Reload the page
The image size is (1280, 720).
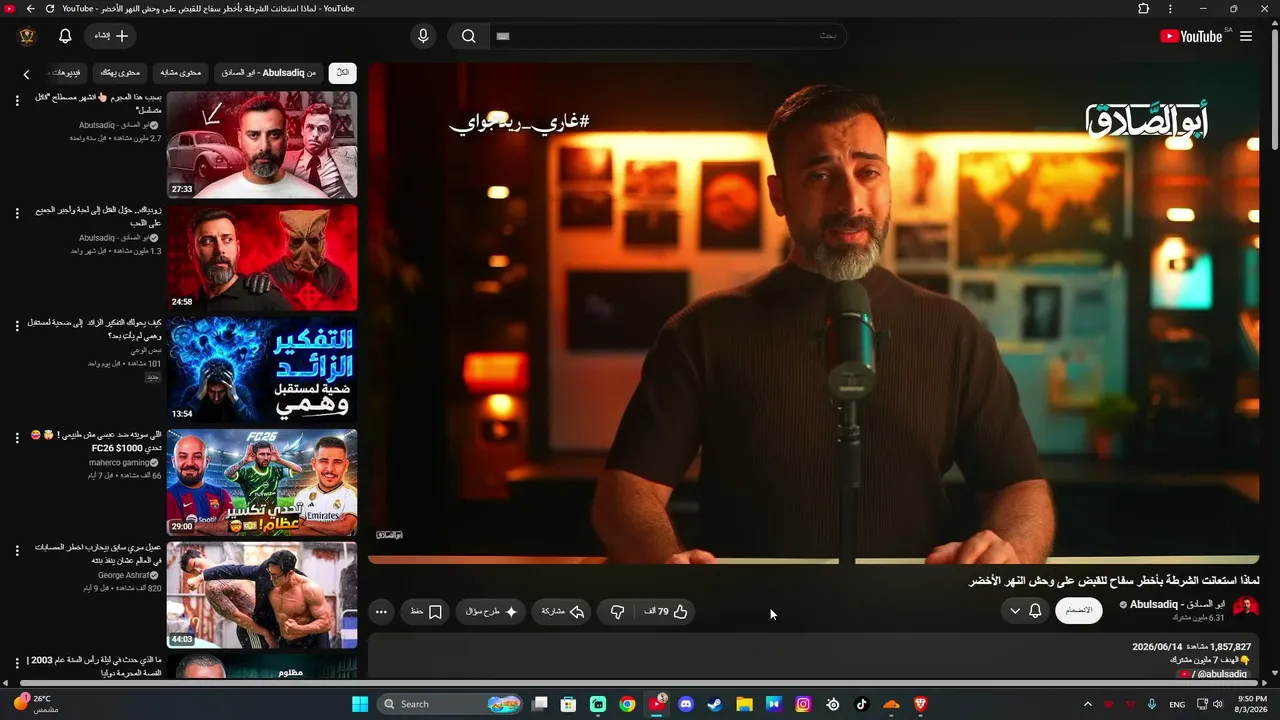tap(50, 8)
